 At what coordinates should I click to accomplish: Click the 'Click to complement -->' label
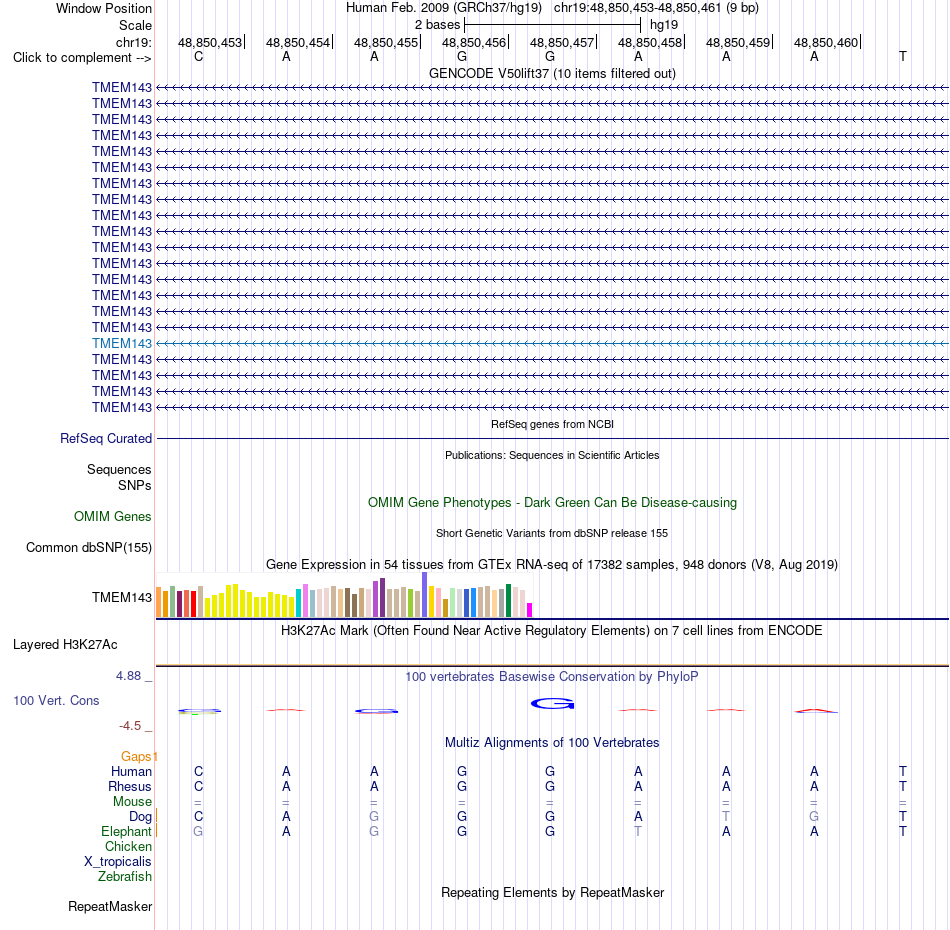82,58
